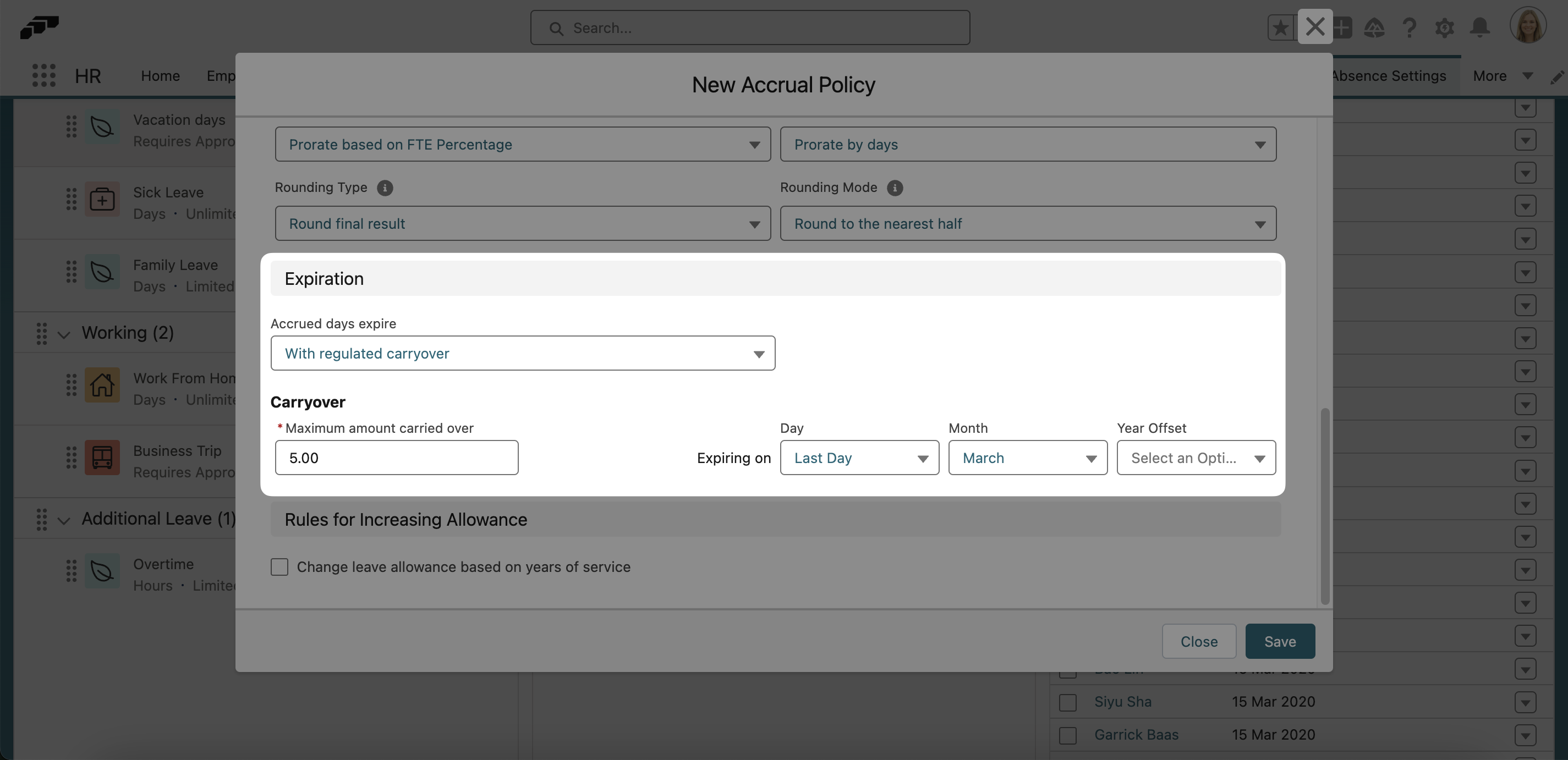Image resolution: width=1568 pixels, height=760 pixels.
Task: Click the favorites star icon
Action: click(x=1281, y=27)
